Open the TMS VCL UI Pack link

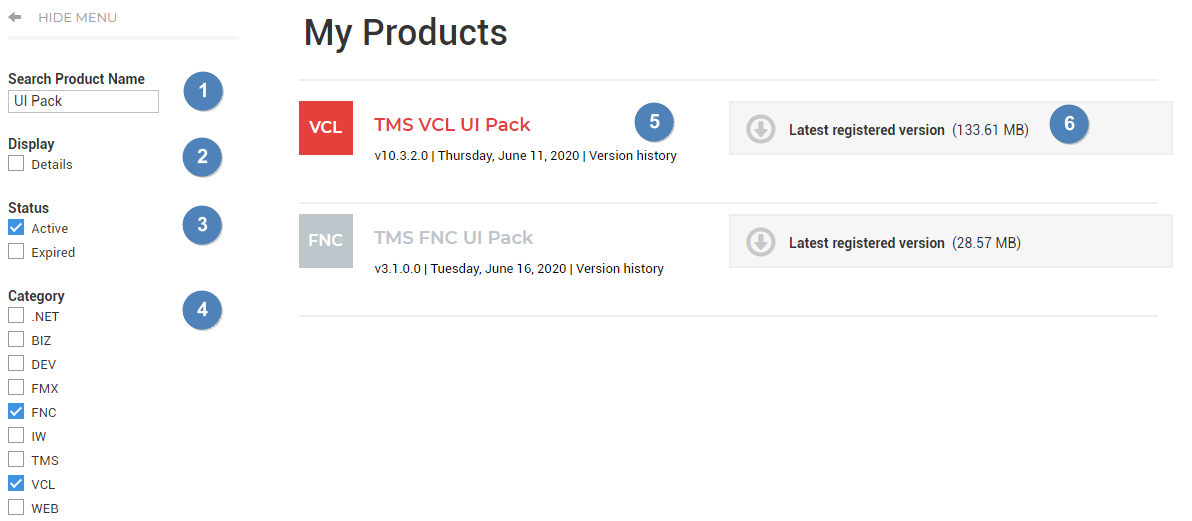452,124
